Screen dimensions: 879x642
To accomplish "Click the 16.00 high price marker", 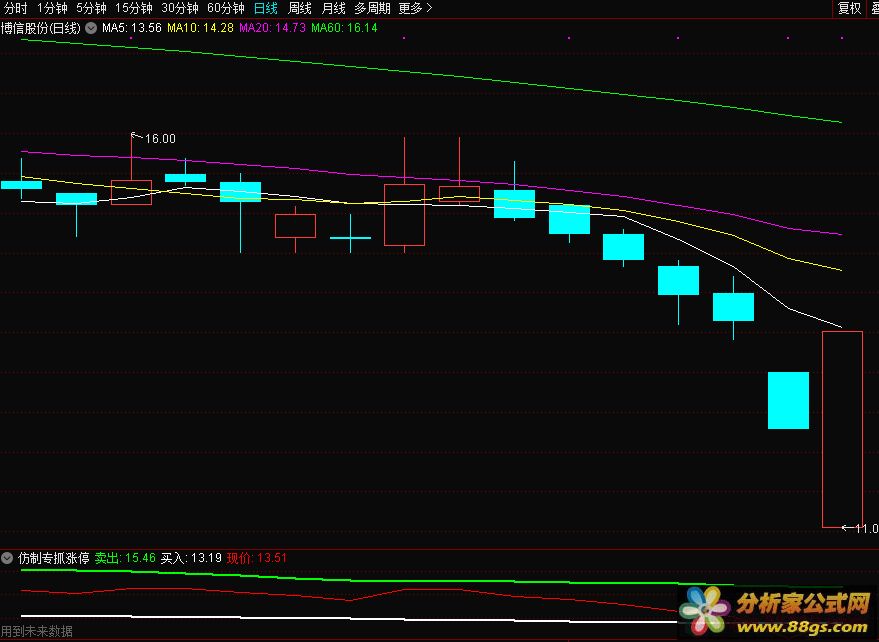I will pyautogui.click(x=160, y=138).
